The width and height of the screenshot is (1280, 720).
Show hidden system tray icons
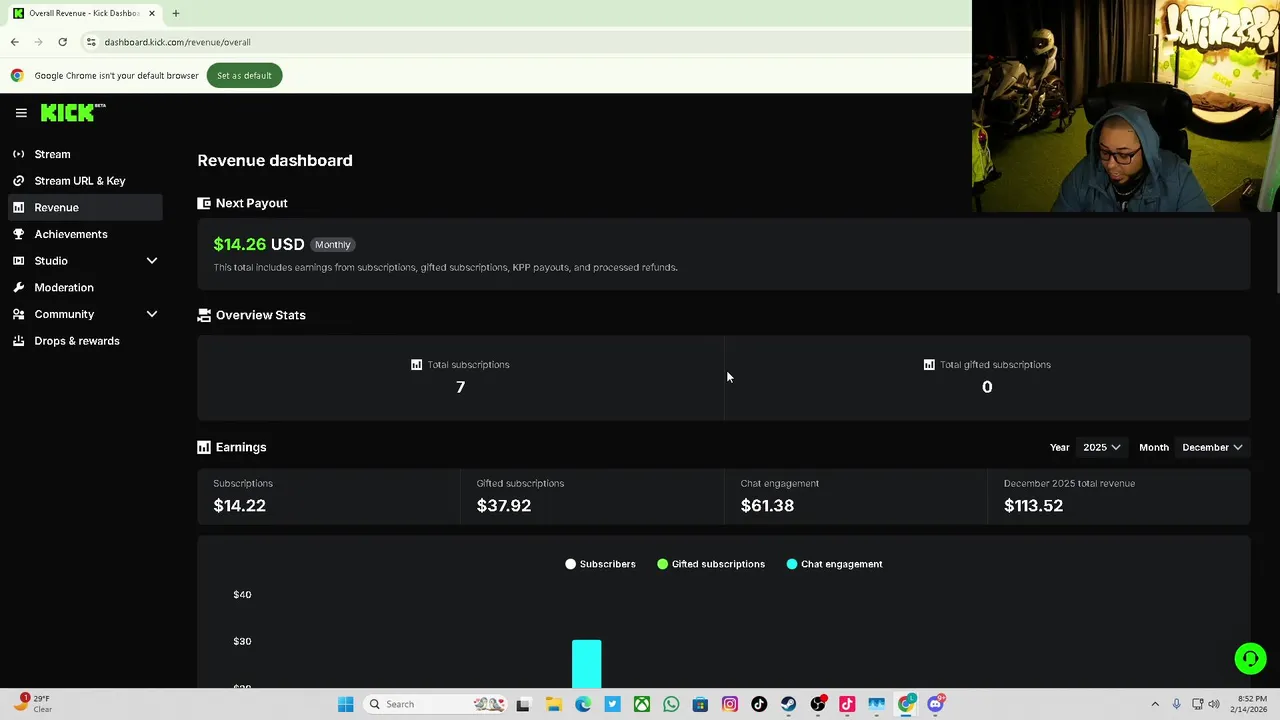(1155, 704)
